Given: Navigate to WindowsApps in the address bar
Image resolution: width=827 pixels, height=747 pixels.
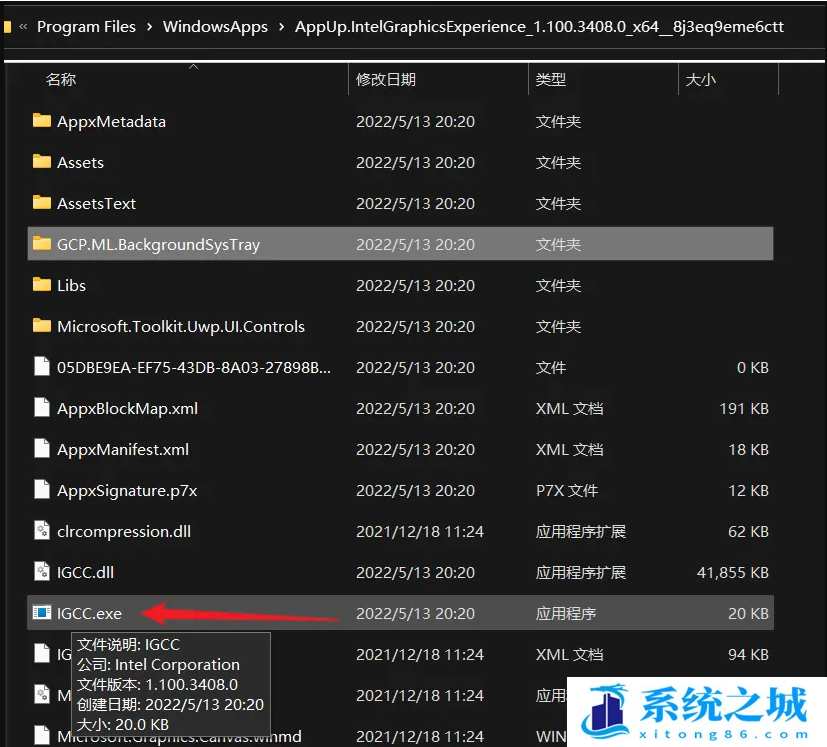Looking at the screenshot, I should tap(215, 27).
